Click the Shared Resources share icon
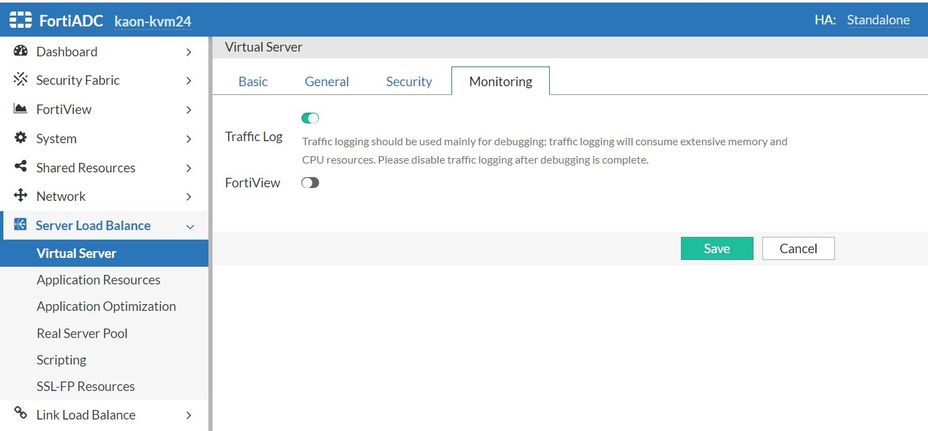 20,167
